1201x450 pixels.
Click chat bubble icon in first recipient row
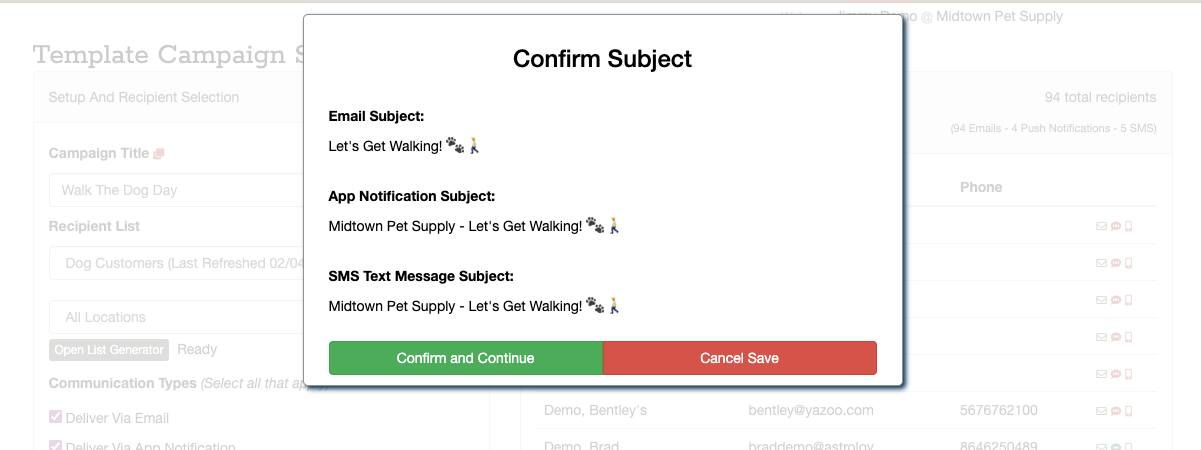pos(1115,226)
